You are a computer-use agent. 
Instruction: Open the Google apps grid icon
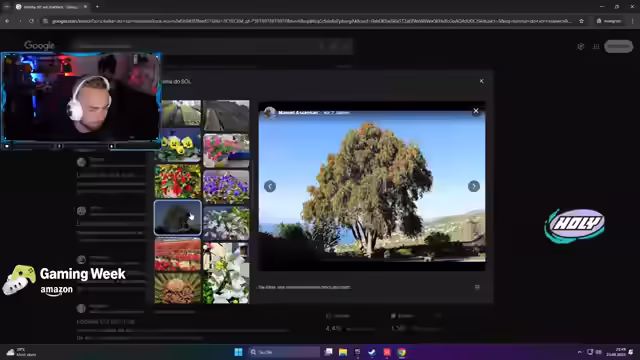tap(596, 47)
